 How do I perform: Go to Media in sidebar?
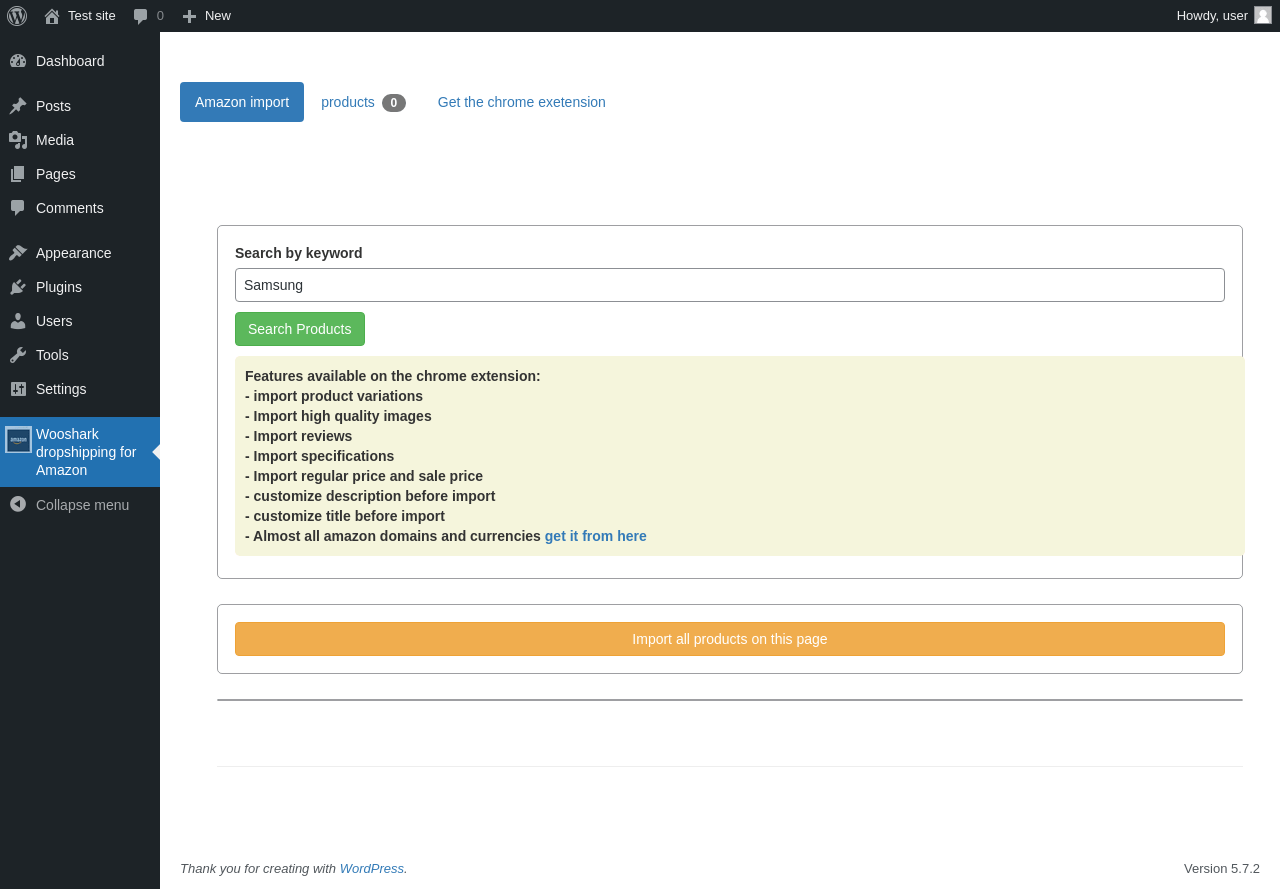(80, 140)
